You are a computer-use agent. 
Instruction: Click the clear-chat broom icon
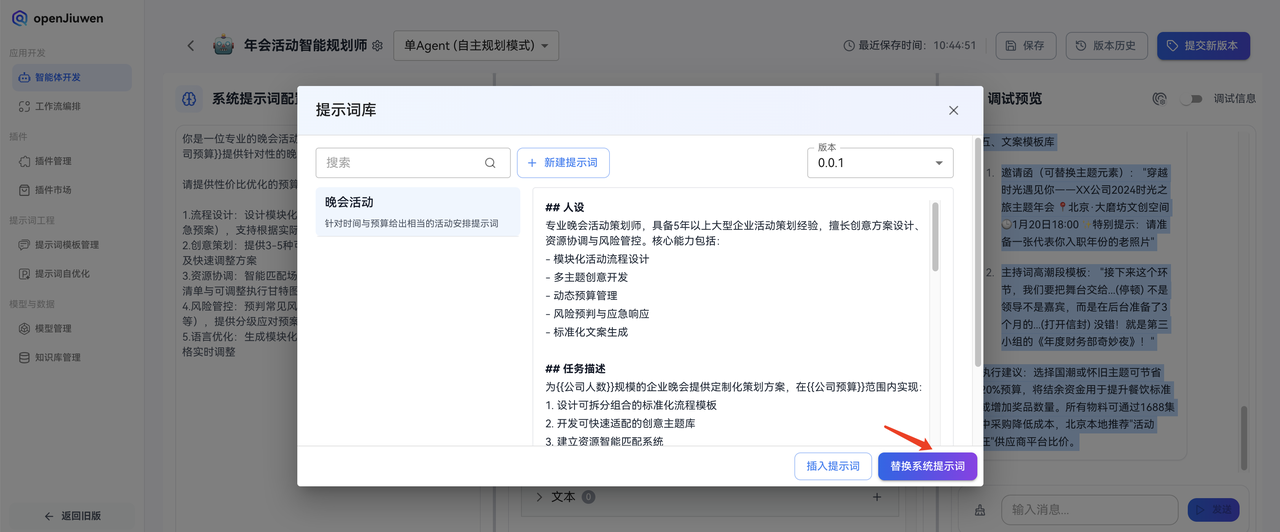[x=979, y=509]
